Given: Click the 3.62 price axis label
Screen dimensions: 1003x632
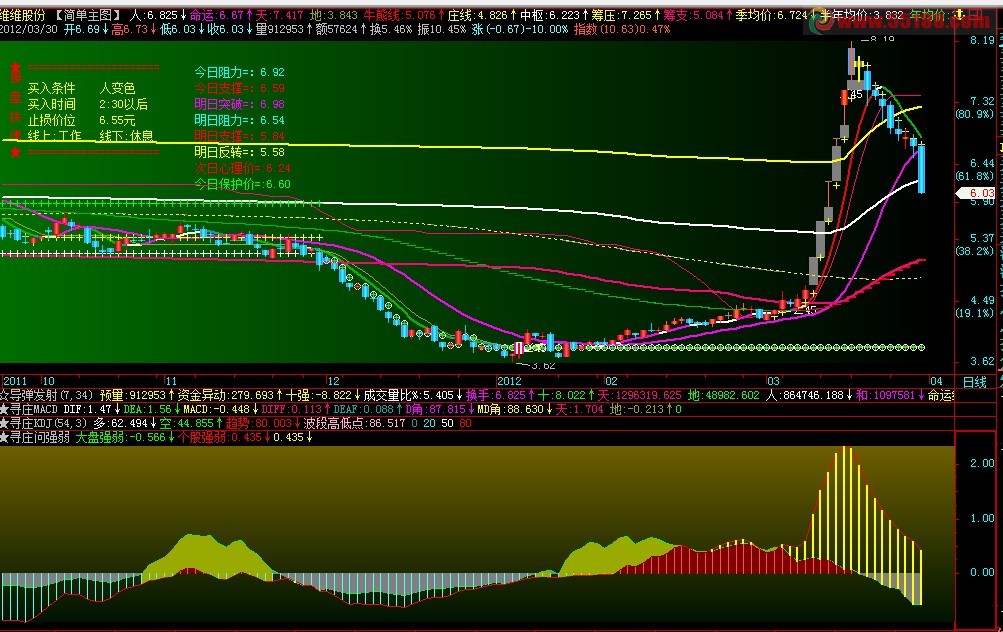Looking at the screenshot, I should [982, 361].
